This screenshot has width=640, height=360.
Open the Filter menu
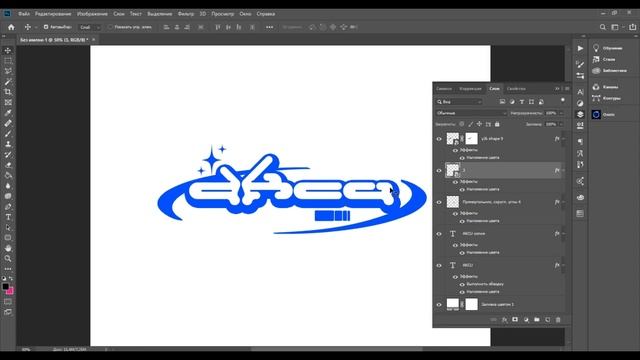point(186,14)
